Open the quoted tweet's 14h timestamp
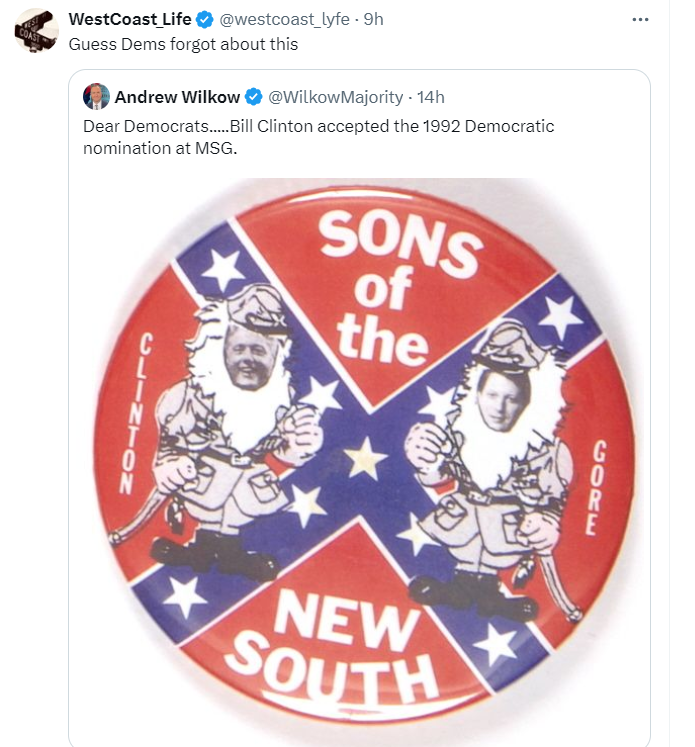Screen dimensions: 695x747 pos(430,97)
